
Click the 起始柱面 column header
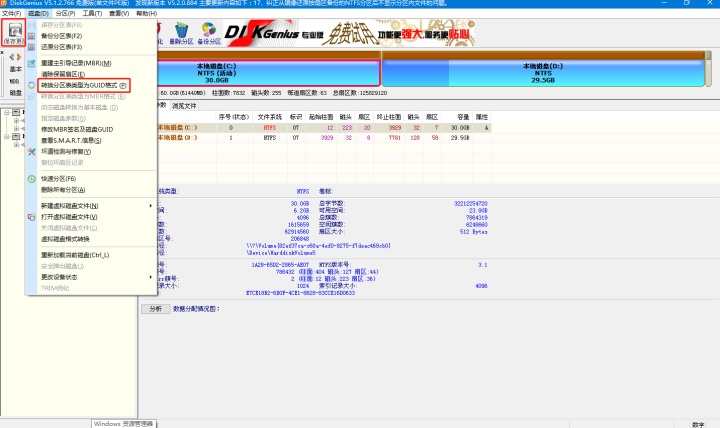(x=321, y=117)
